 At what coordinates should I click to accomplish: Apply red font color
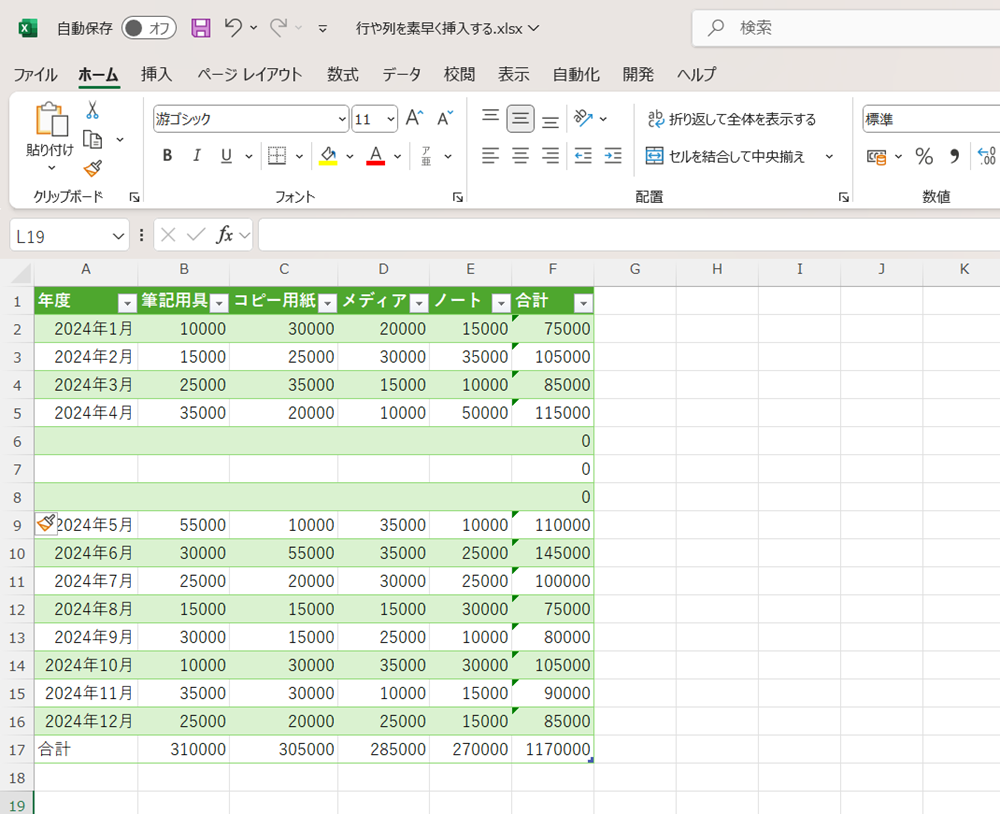click(376, 156)
